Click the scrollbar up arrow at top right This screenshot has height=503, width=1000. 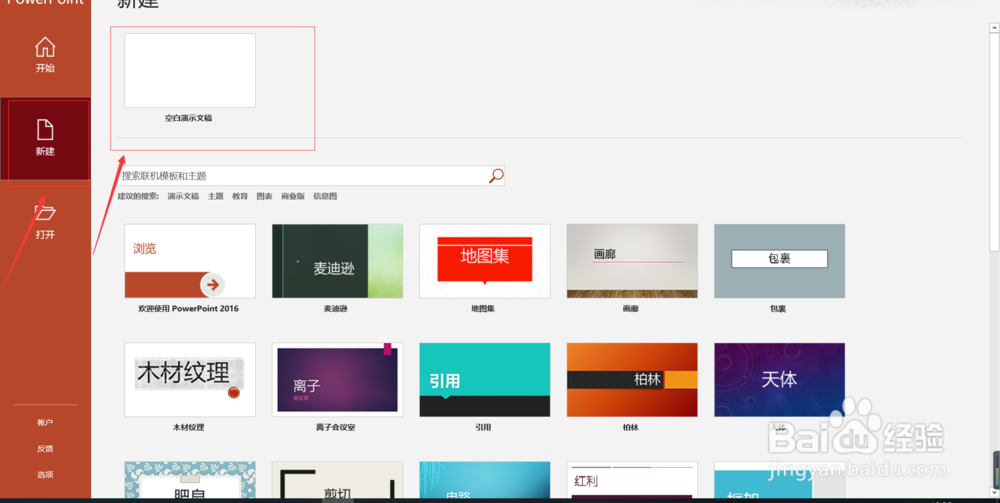994,27
